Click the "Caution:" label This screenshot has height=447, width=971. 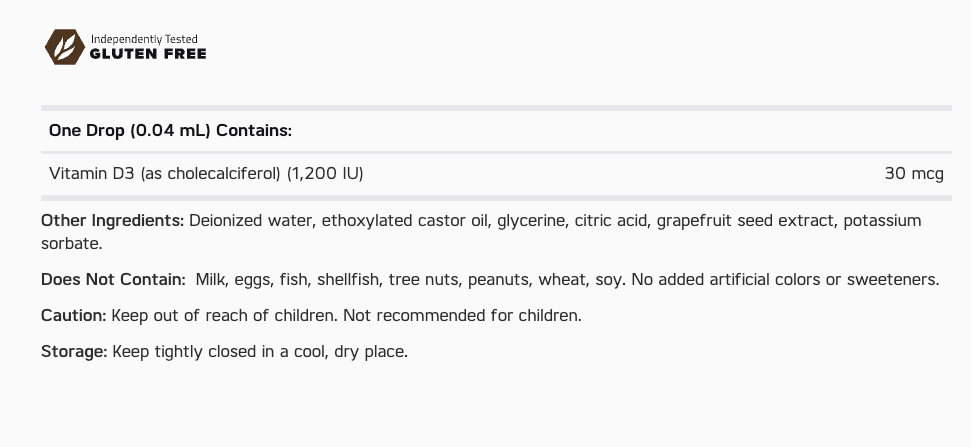tap(73, 315)
